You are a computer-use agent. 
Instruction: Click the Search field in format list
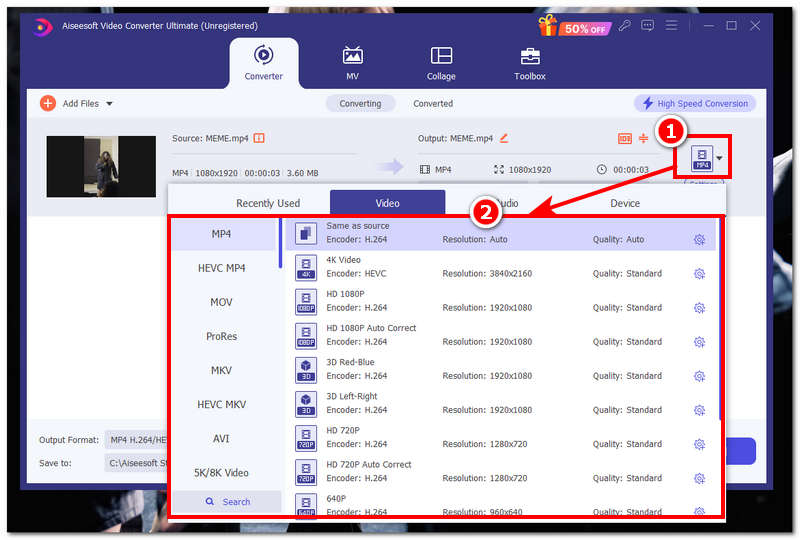tap(227, 502)
